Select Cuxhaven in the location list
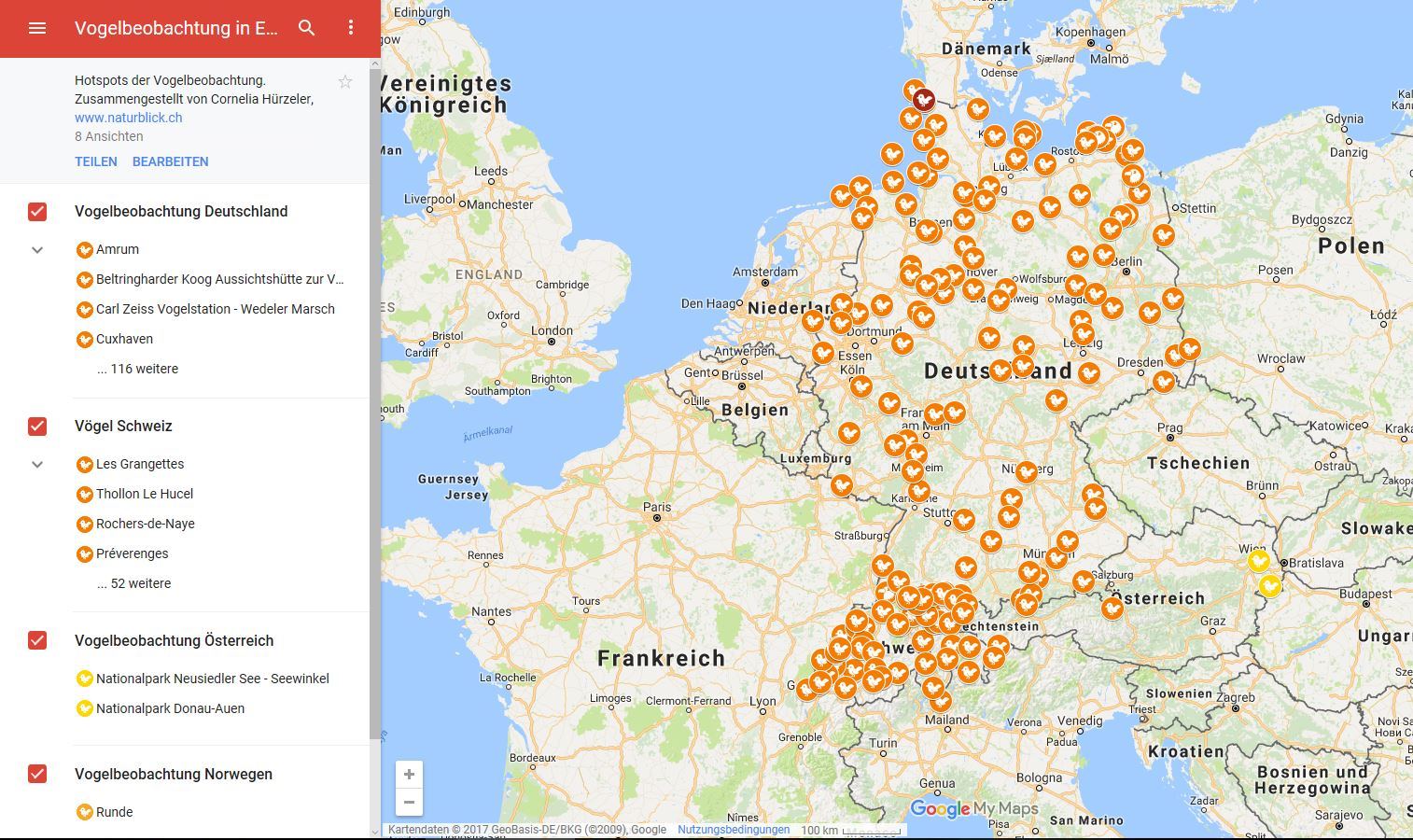 click(124, 339)
